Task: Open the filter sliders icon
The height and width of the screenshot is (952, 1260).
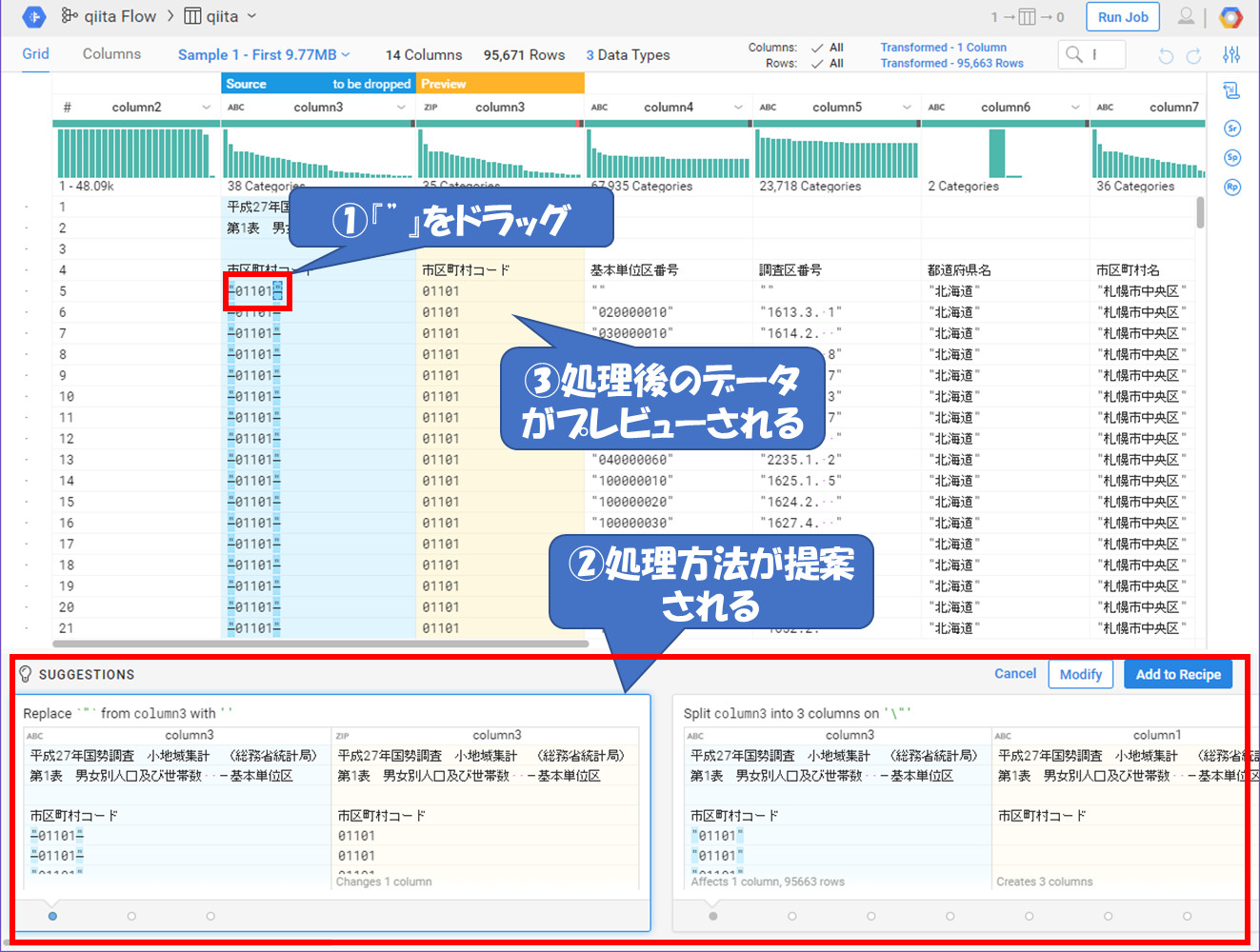Action: coord(1231,55)
